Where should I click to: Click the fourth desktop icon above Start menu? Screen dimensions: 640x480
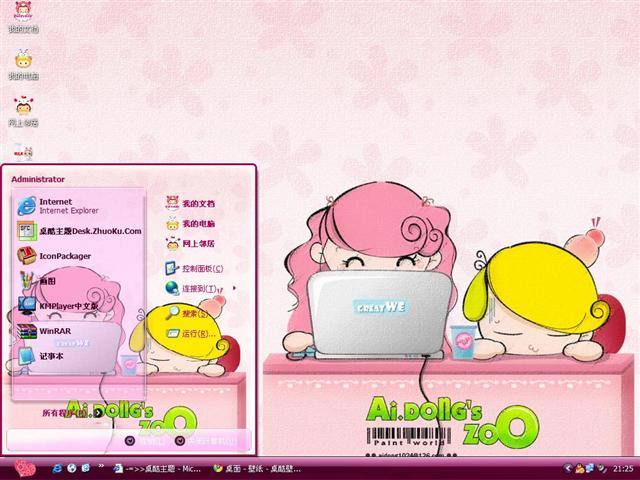[23, 152]
